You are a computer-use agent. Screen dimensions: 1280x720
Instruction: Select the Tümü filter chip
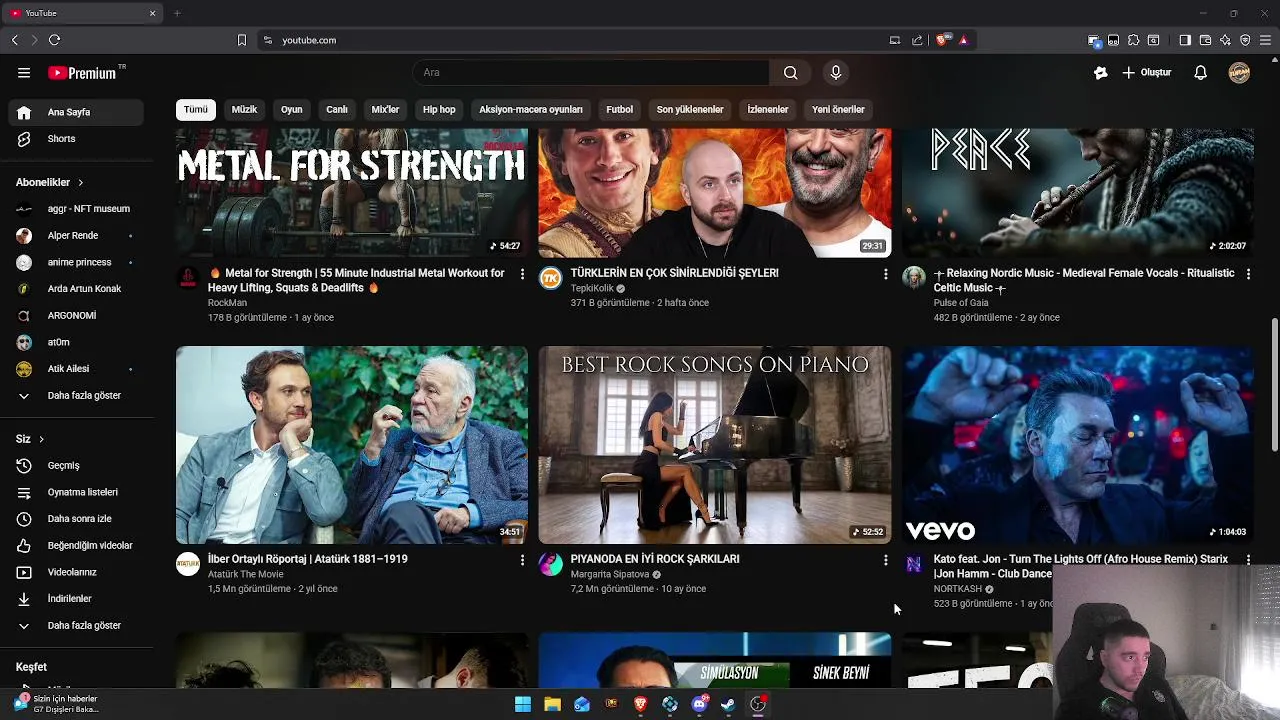[196, 109]
